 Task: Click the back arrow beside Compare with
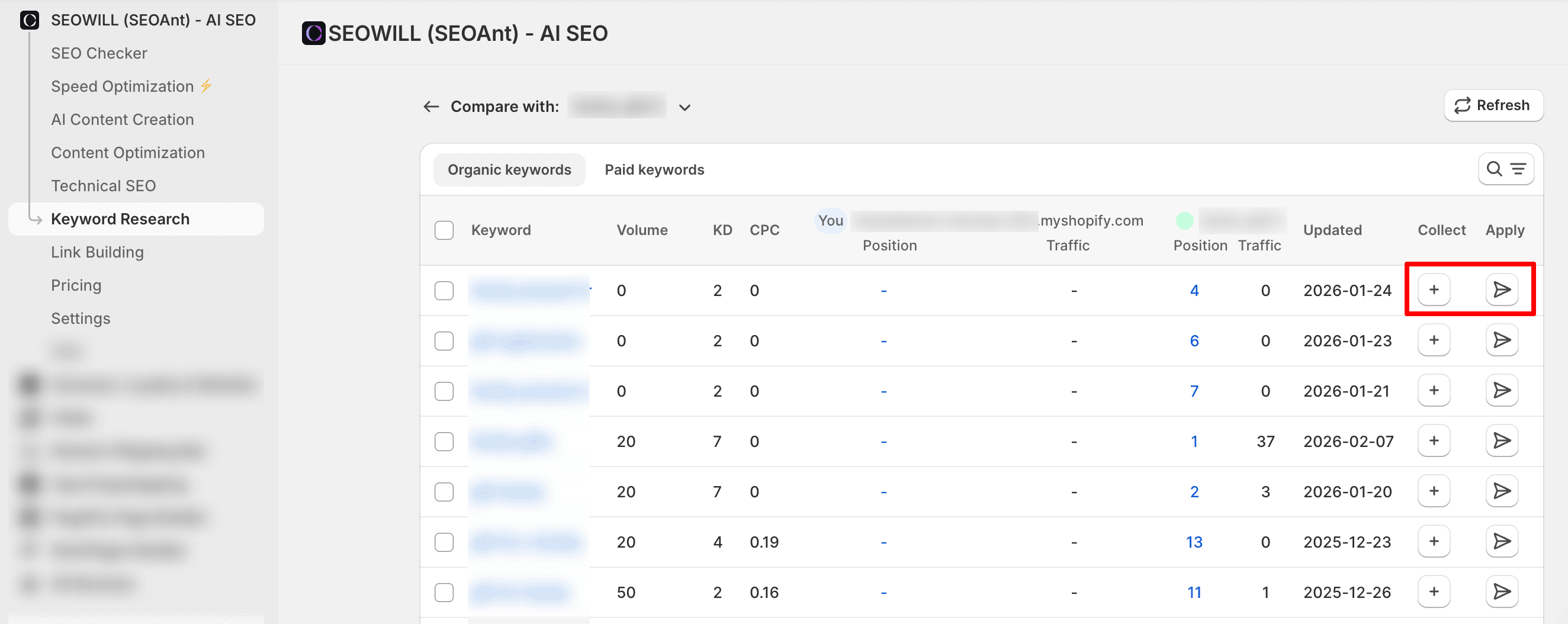(431, 107)
